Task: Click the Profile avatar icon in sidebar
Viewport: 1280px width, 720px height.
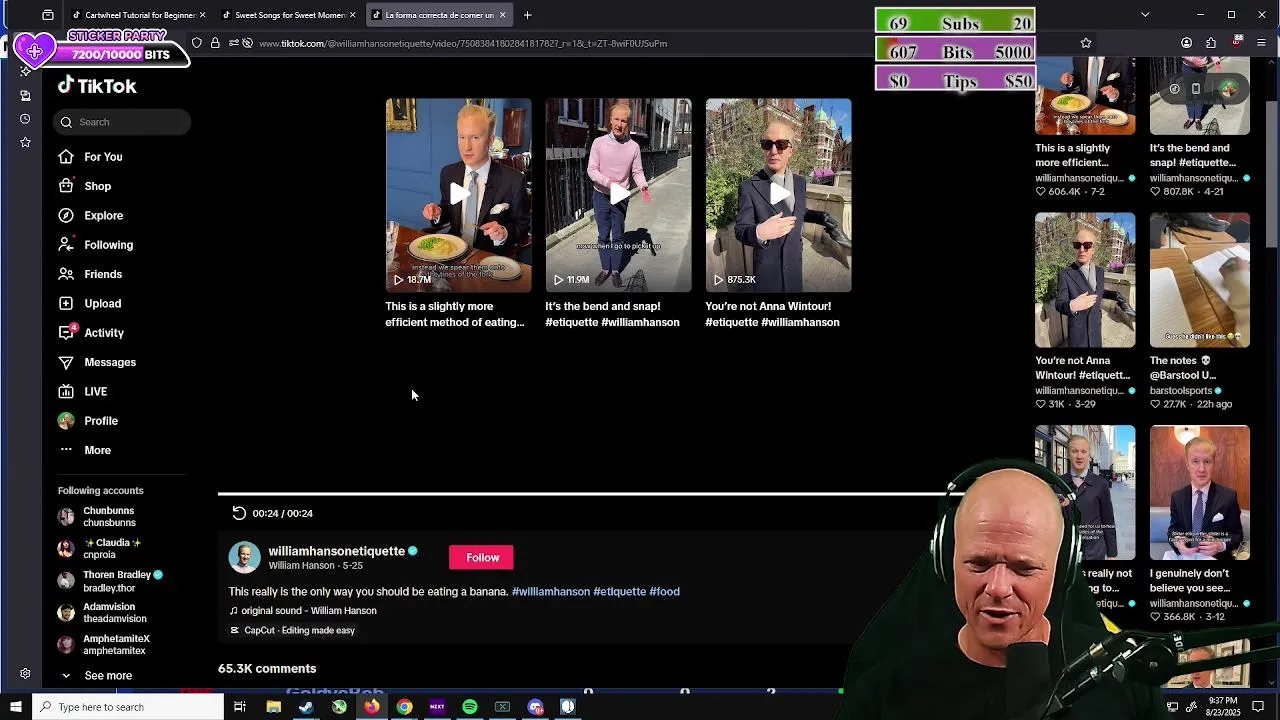Action: (66, 421)
